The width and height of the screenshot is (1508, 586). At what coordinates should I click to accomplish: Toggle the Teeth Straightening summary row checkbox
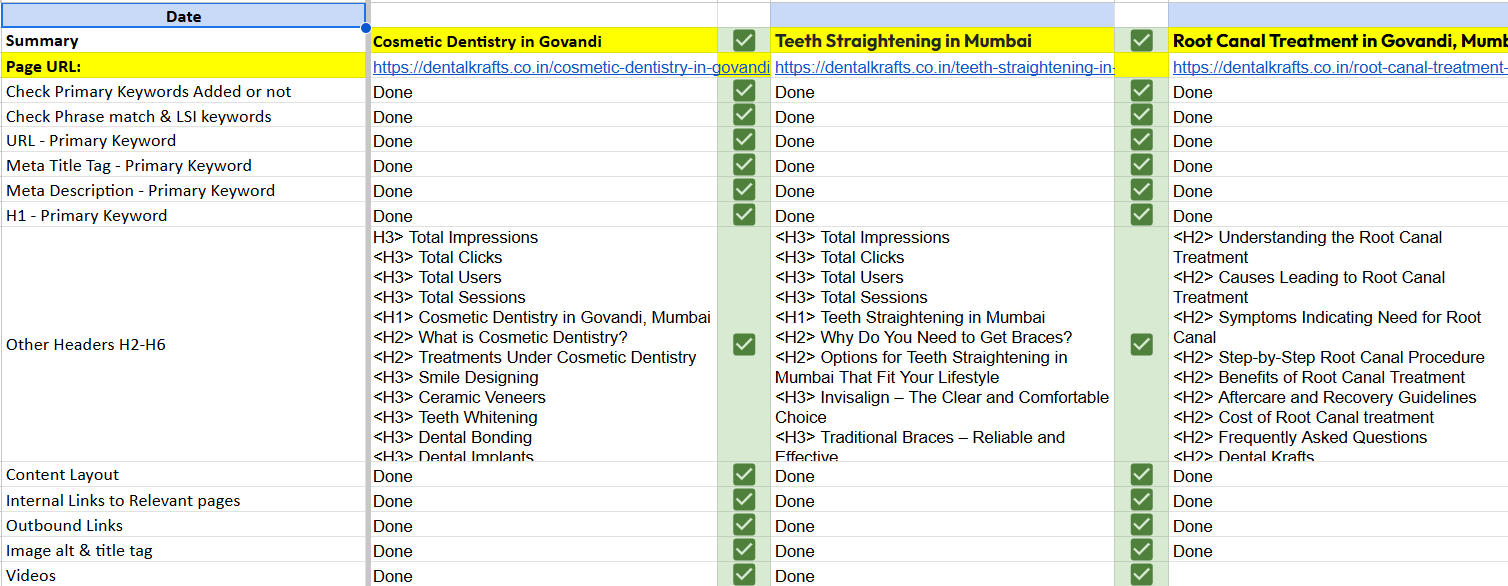pyautogui.click(x=1141, y=40)
